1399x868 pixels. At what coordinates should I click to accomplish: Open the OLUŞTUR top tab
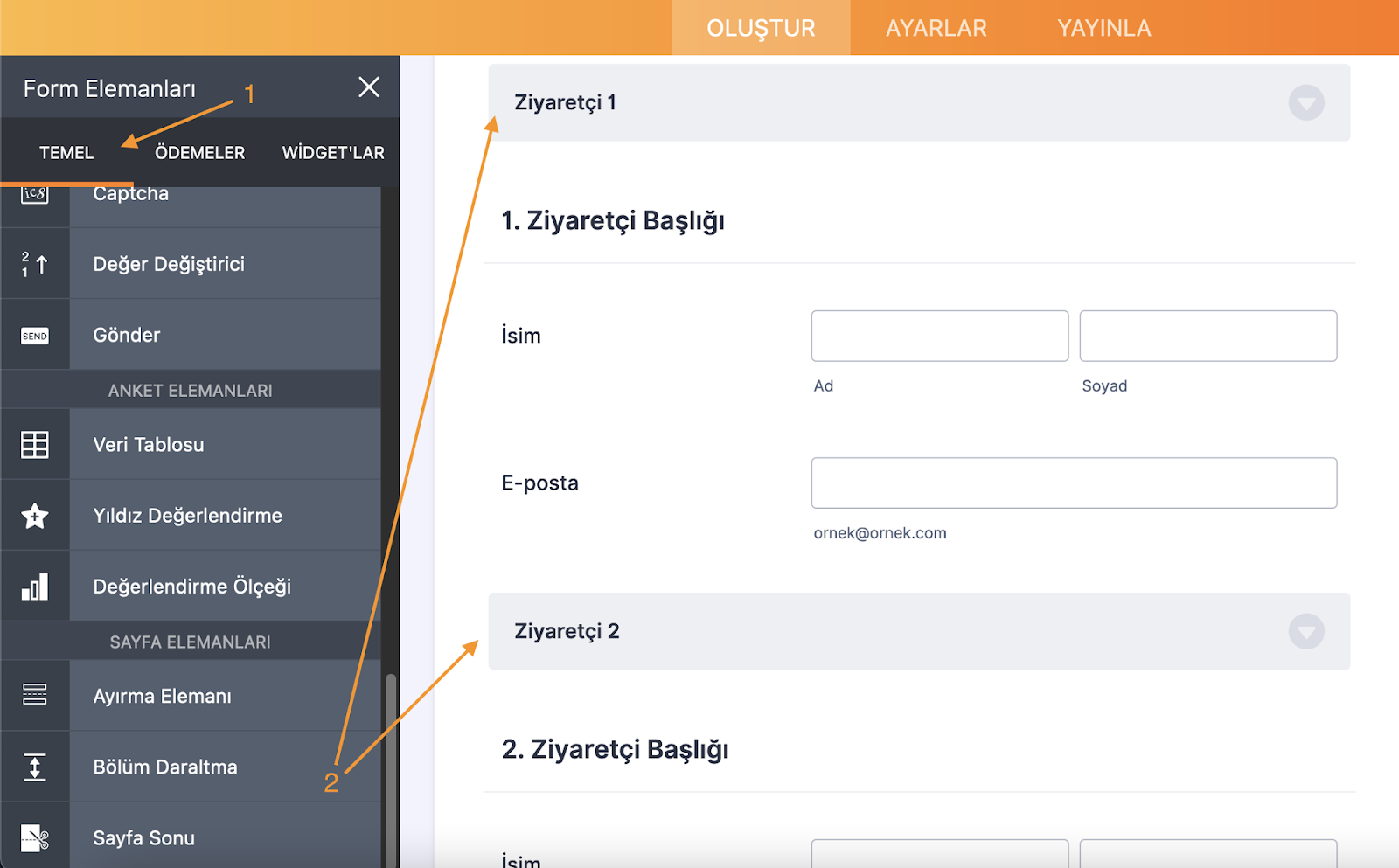click(761, 28)
